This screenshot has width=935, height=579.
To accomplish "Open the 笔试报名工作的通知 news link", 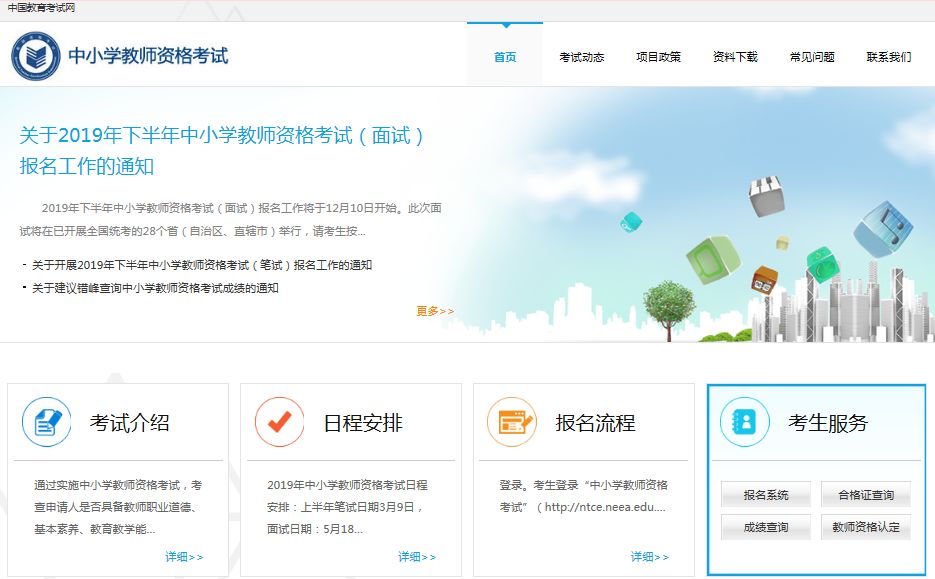I will 202,265.
